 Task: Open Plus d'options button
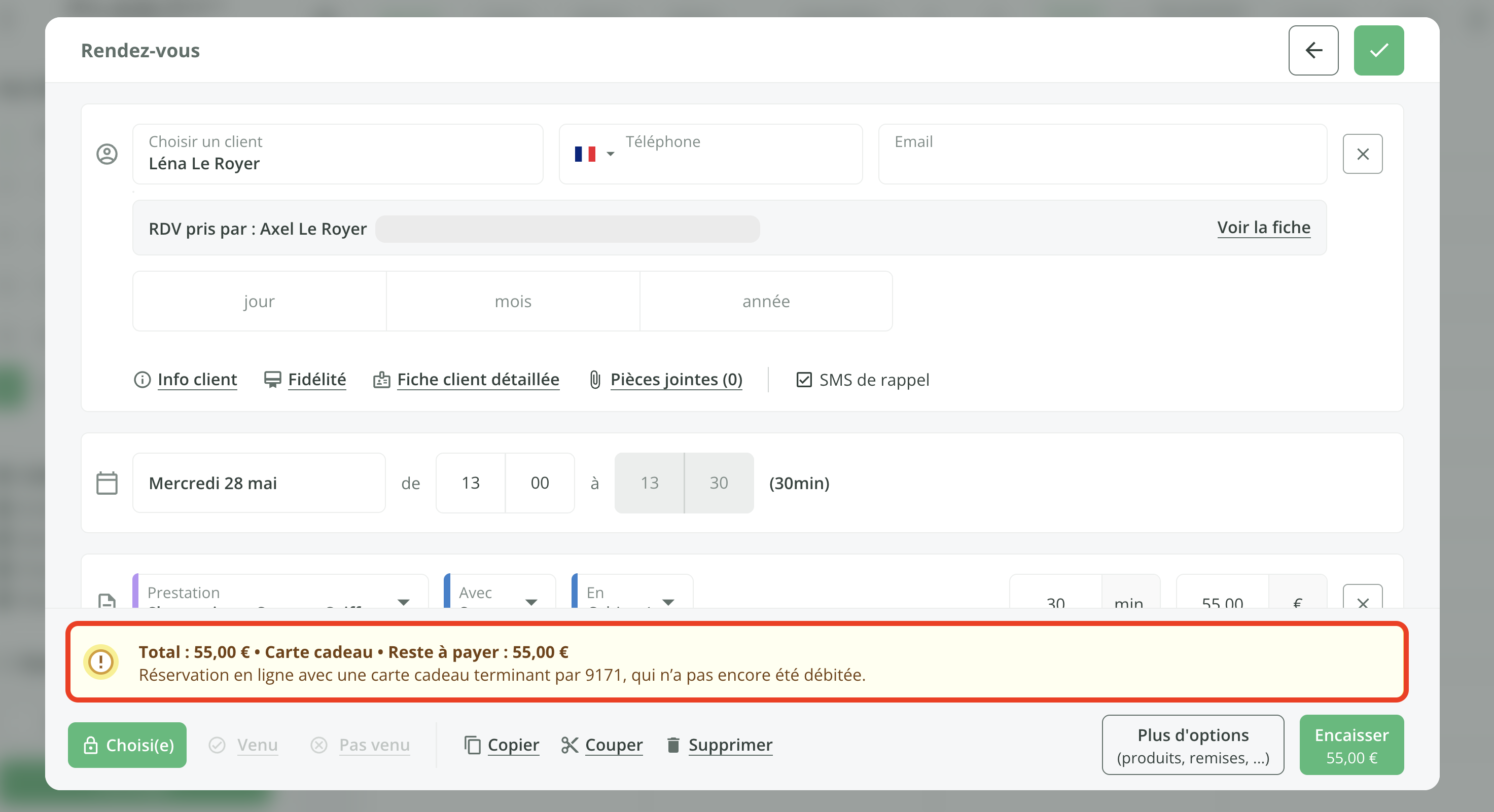point(1192,745)
